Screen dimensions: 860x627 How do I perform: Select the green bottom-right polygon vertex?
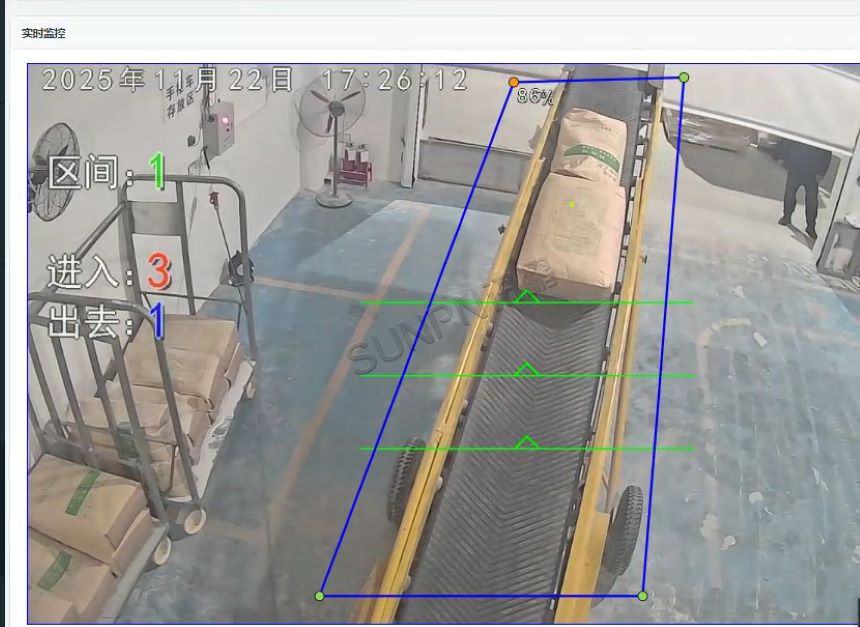[x=643, y=596]
